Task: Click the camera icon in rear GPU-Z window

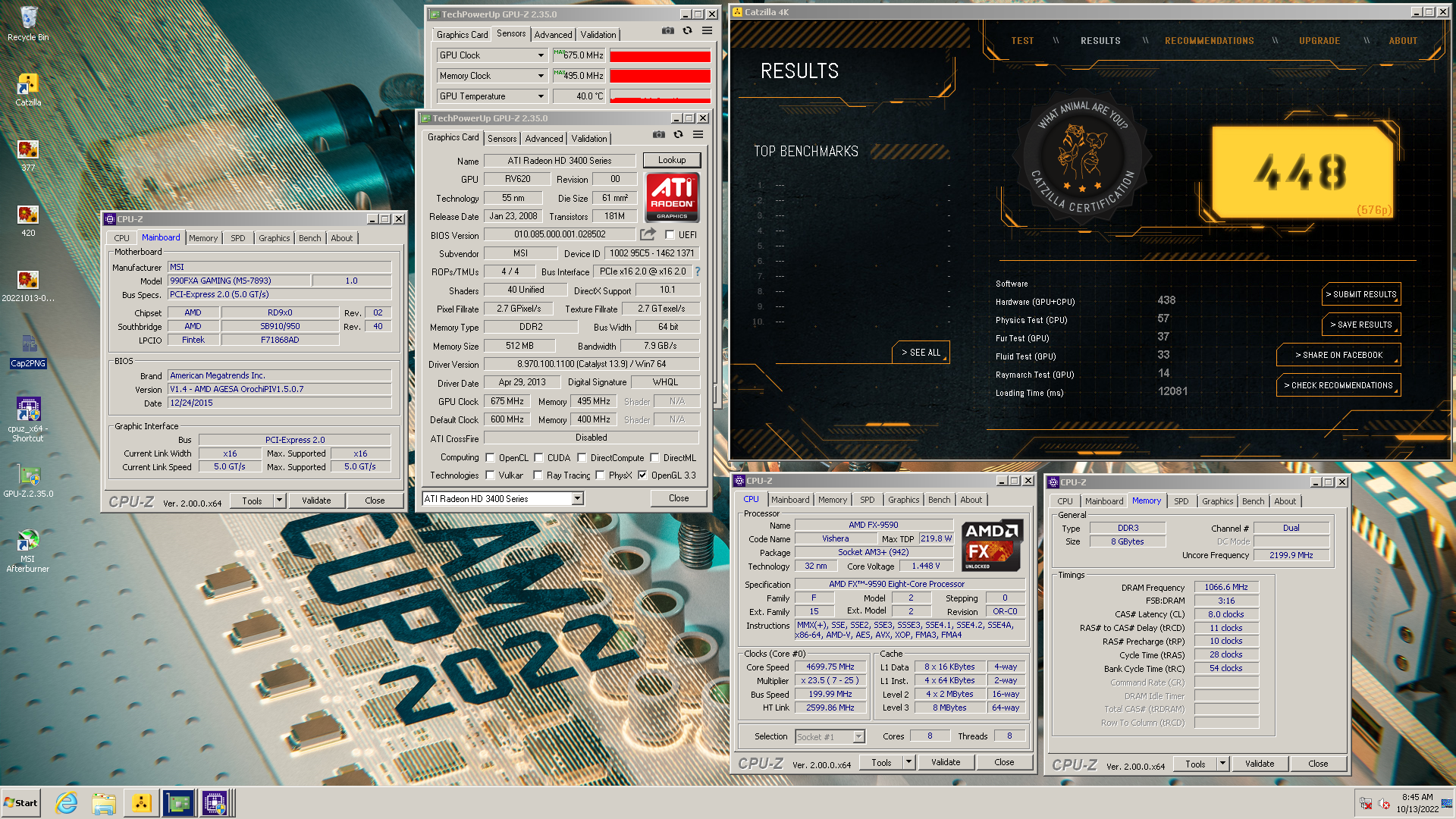Action: 667,30
